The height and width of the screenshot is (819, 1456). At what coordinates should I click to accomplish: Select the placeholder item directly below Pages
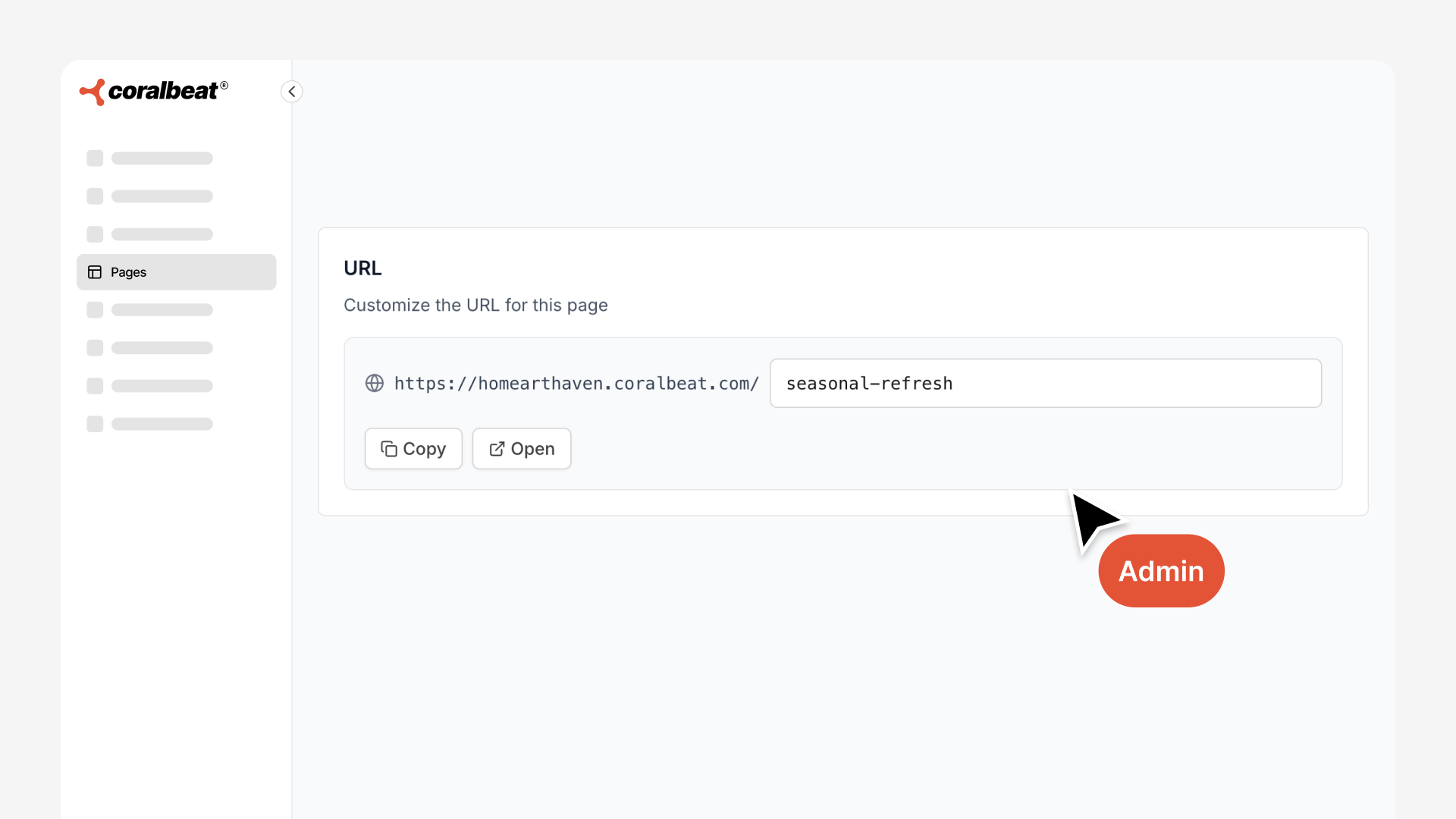pyautogui.click(x=150, y=310)
